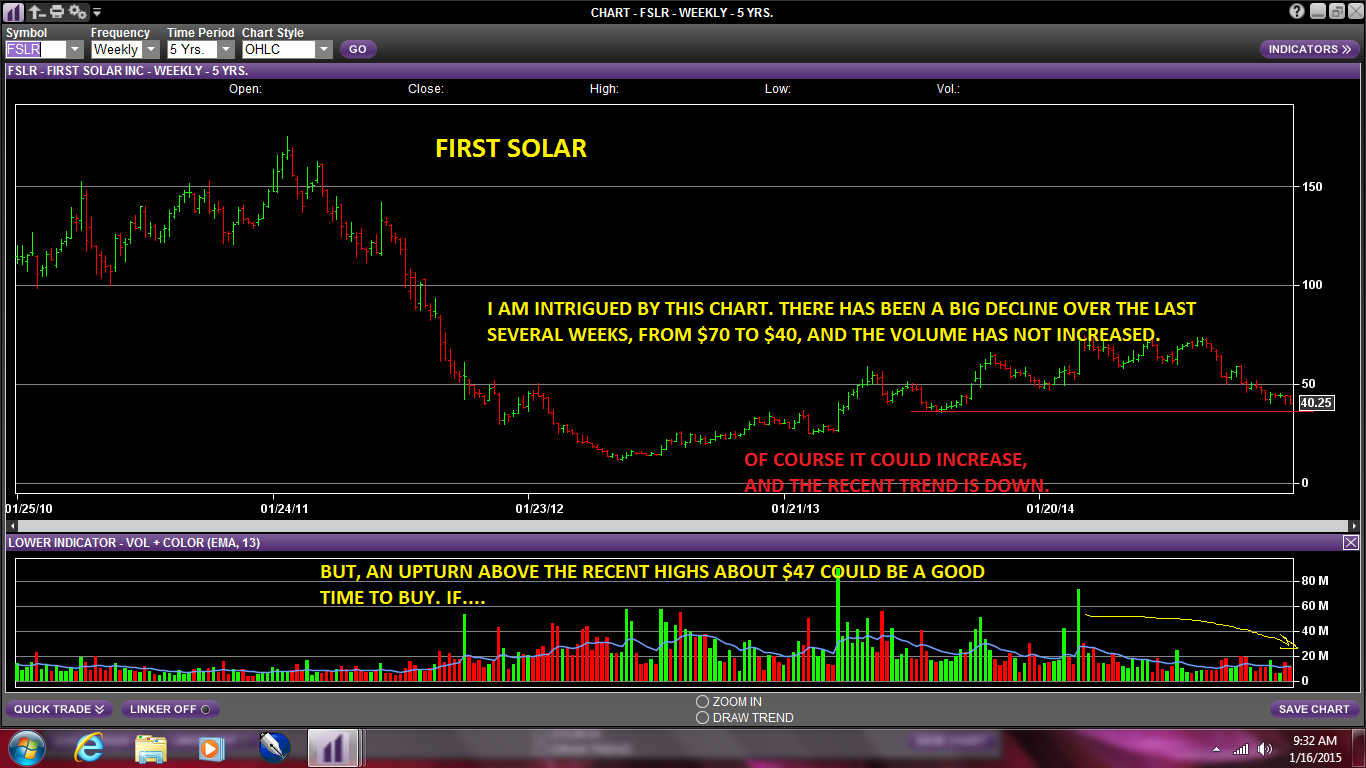Click the GO button
Screen dimensions: 1366x768
pyautogui.click(x=358, y=49)
